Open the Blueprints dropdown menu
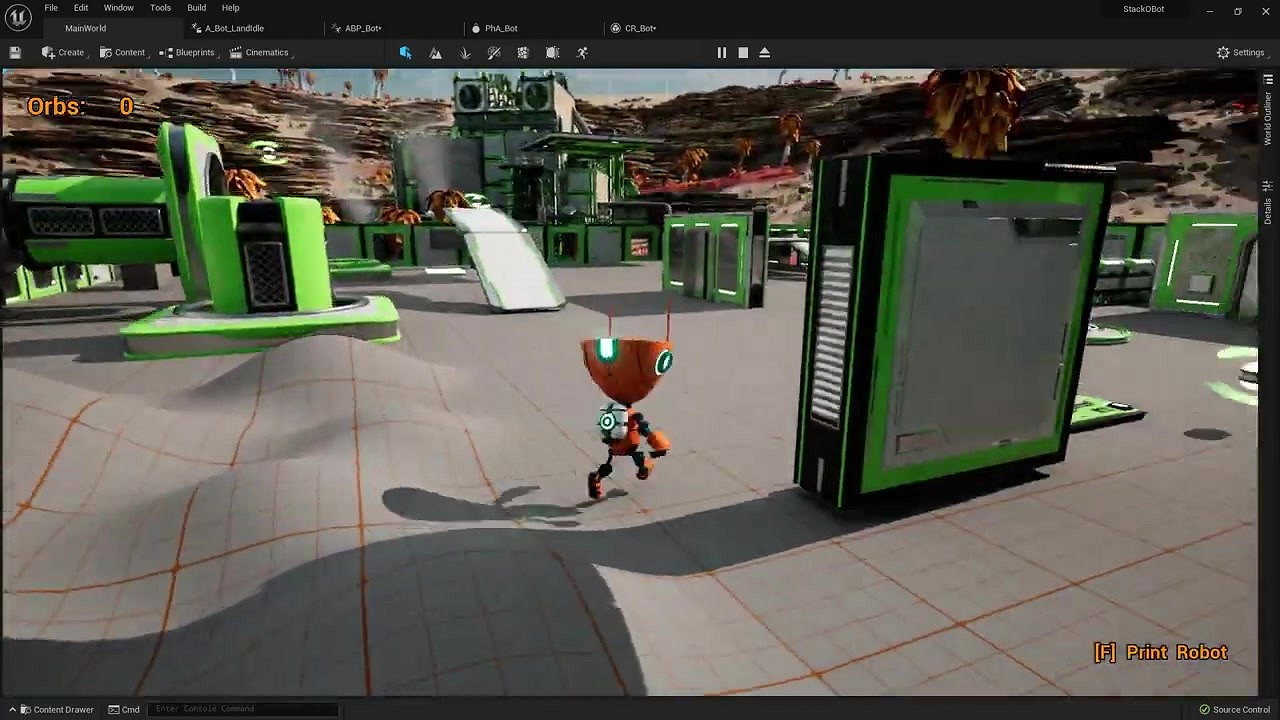The image size is (1280, 720). 187,52
